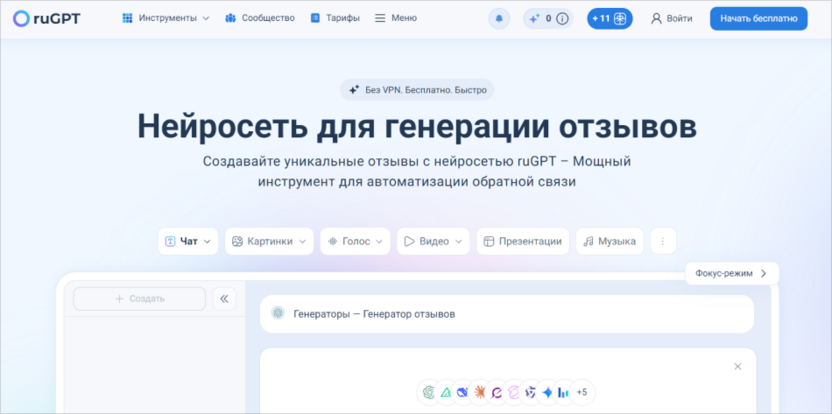Switch to the Презентации tab
832x414 pixels.
(x=523, y=242)
